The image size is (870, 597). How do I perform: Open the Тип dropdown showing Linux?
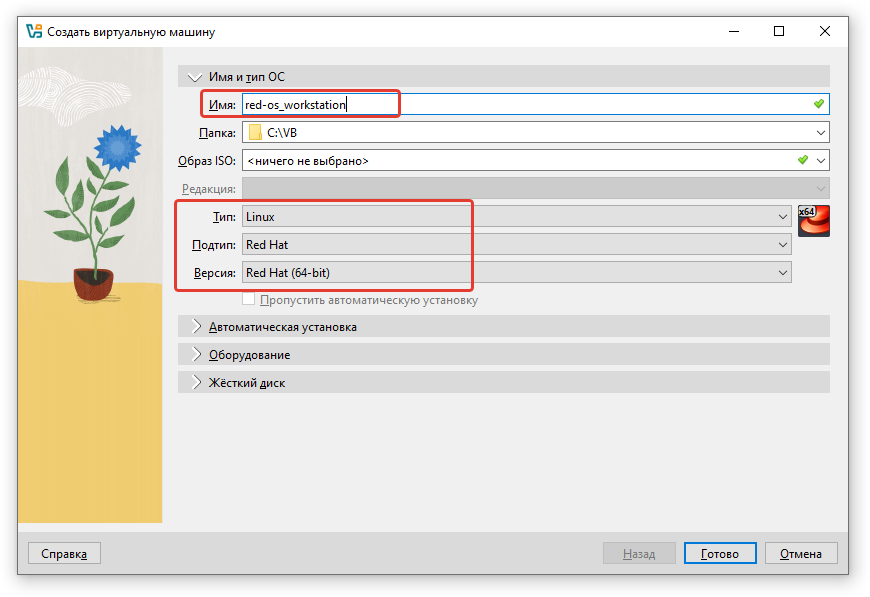click(x=517, y=216)
